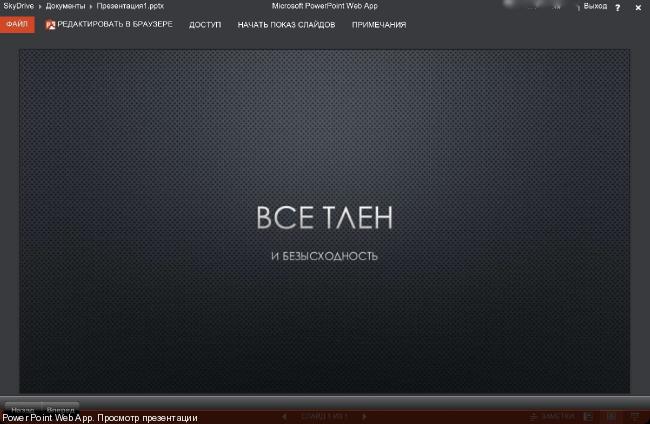
Task: Close the presentation with the X icon
Action: tap(638, 7)
